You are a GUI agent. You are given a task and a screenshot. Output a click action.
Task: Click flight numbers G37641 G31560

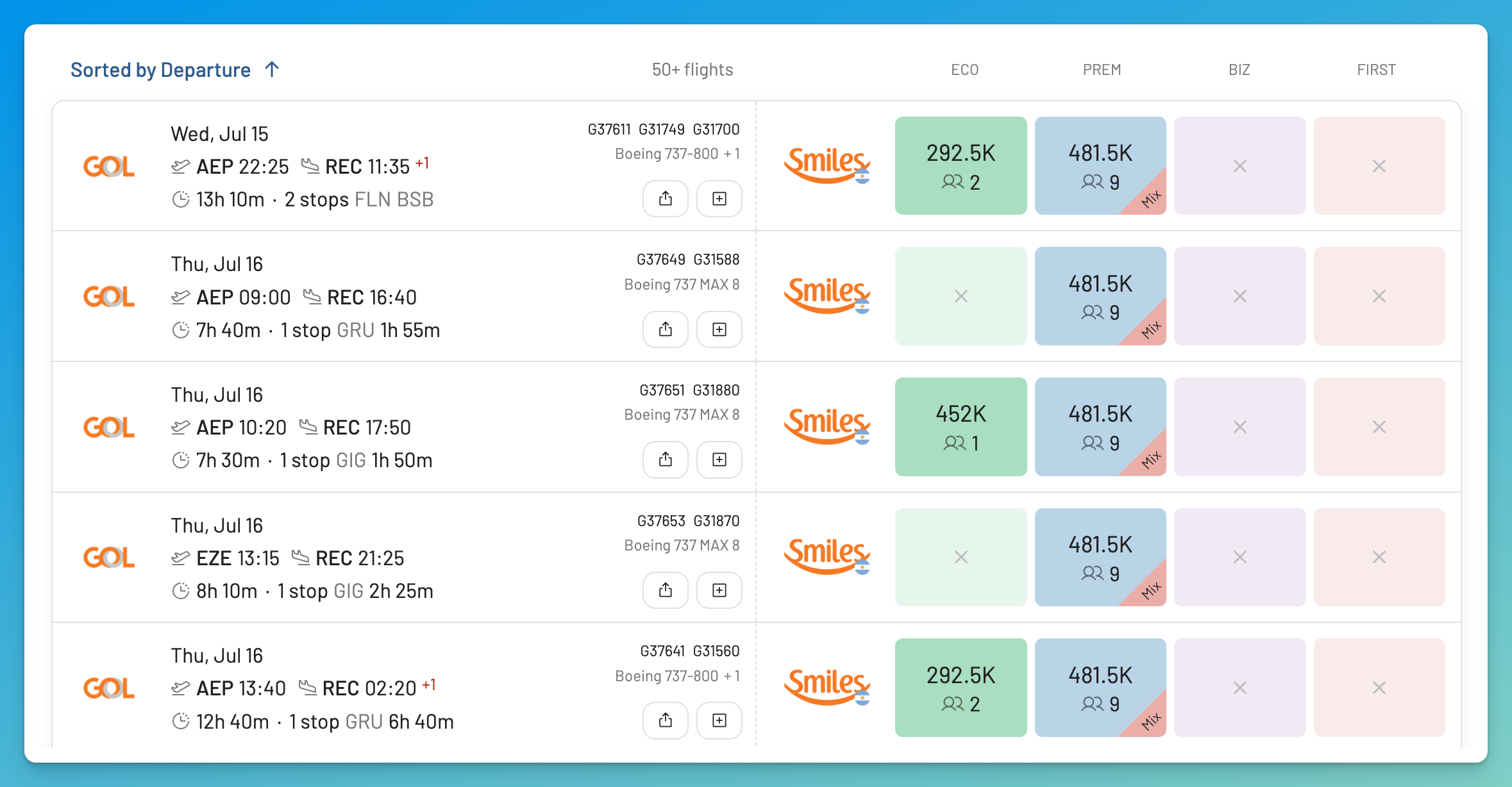click(x=690, y=651)
